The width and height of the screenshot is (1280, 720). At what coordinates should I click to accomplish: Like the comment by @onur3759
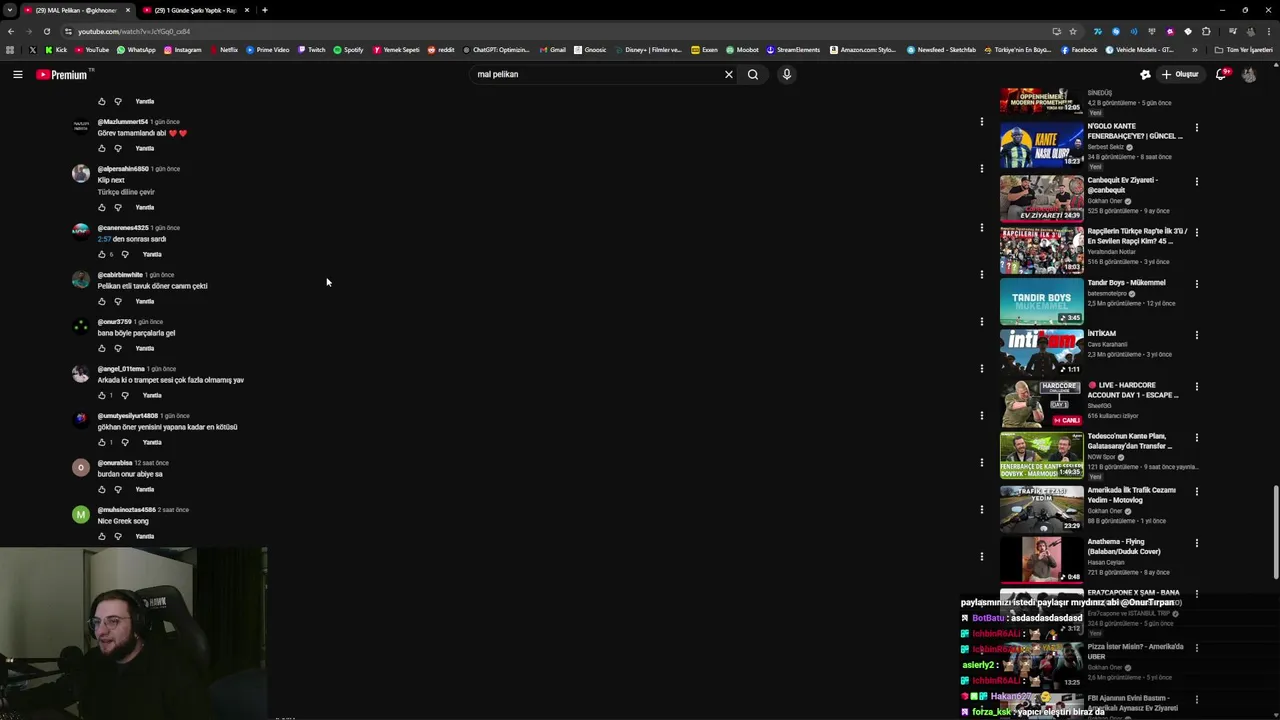[x=101, y=348]
